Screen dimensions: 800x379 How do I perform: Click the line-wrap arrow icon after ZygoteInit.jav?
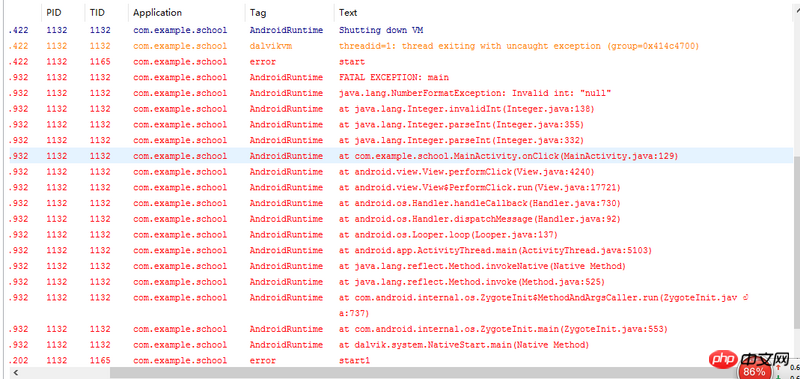745,297
